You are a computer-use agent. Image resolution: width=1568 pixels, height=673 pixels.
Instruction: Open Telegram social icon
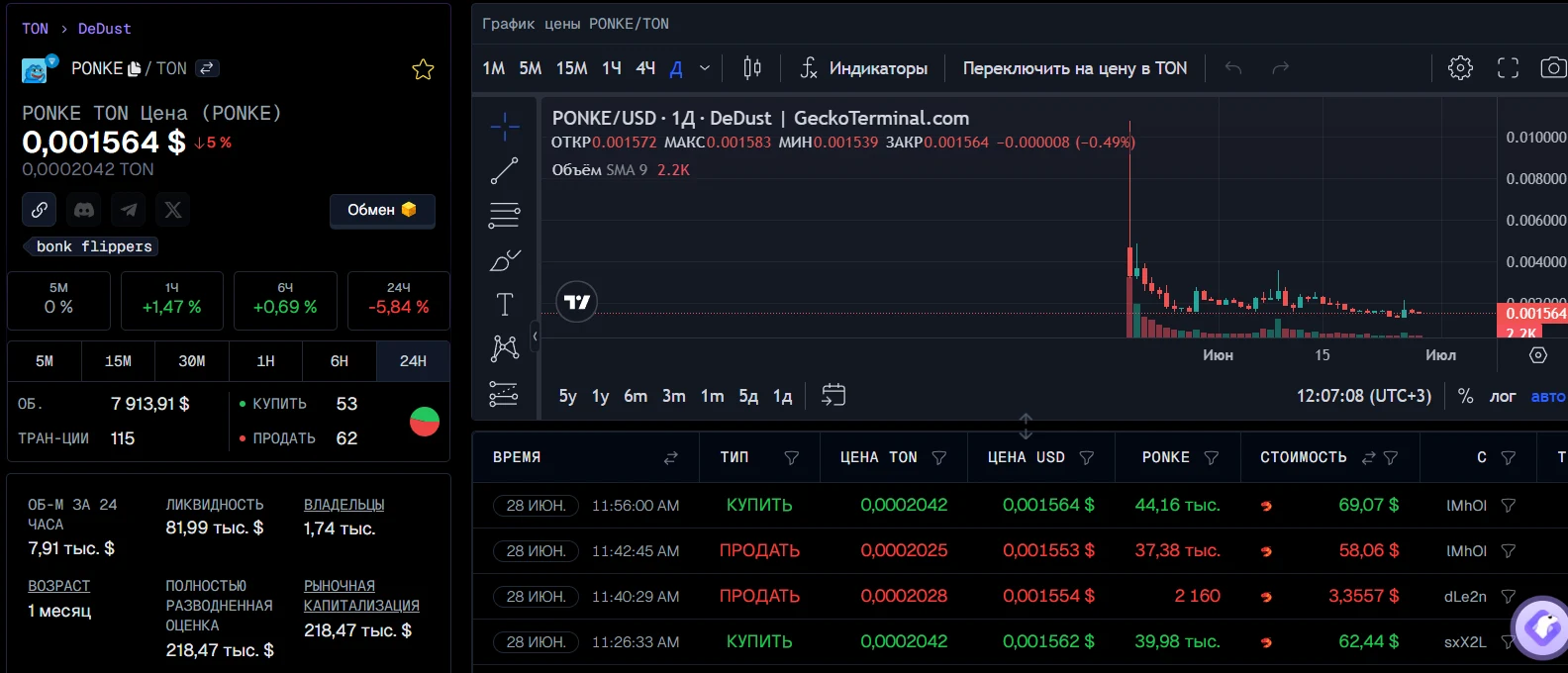point(129,210)
